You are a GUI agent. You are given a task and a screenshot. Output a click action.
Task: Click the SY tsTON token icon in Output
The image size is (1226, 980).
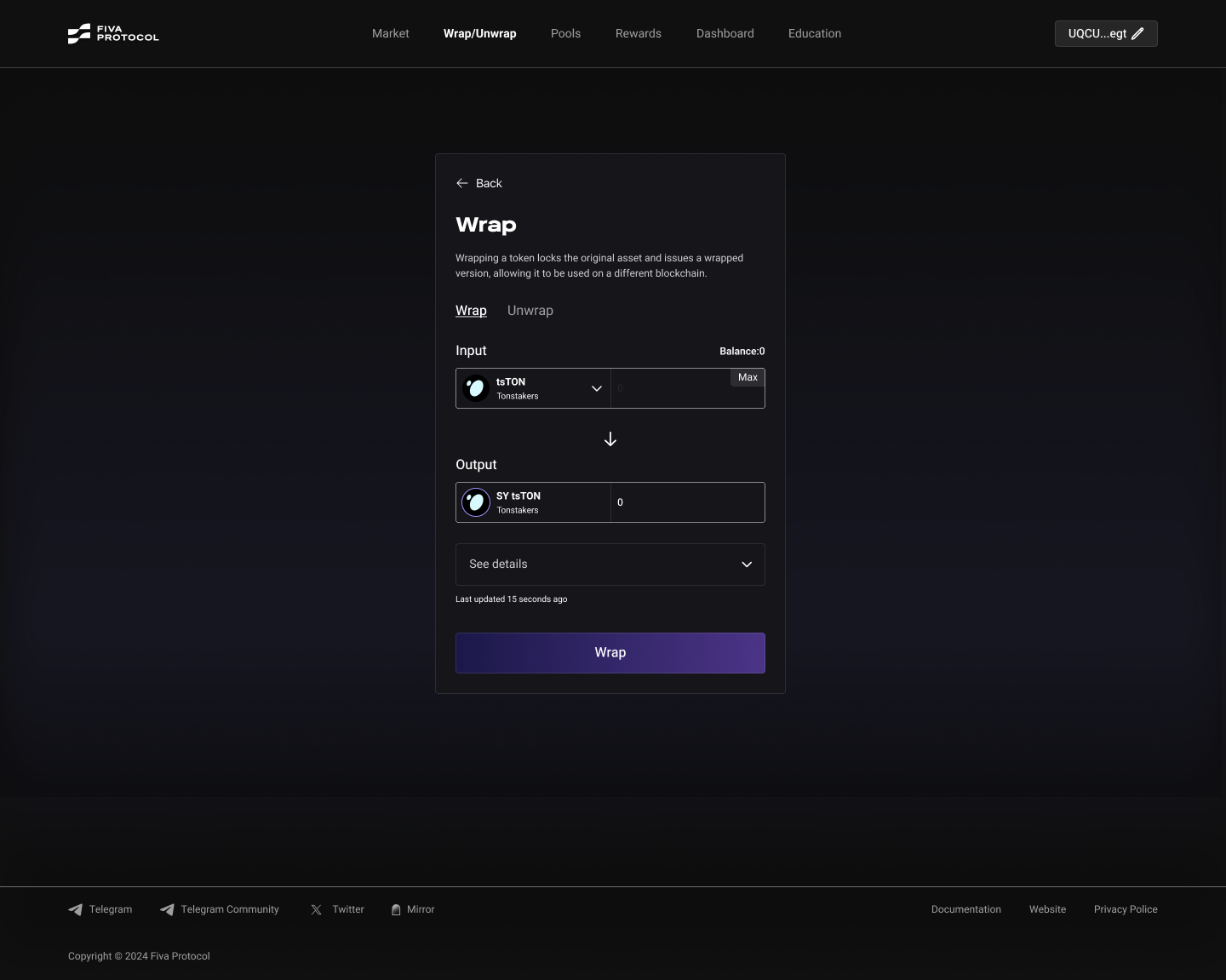click(475, 502)
